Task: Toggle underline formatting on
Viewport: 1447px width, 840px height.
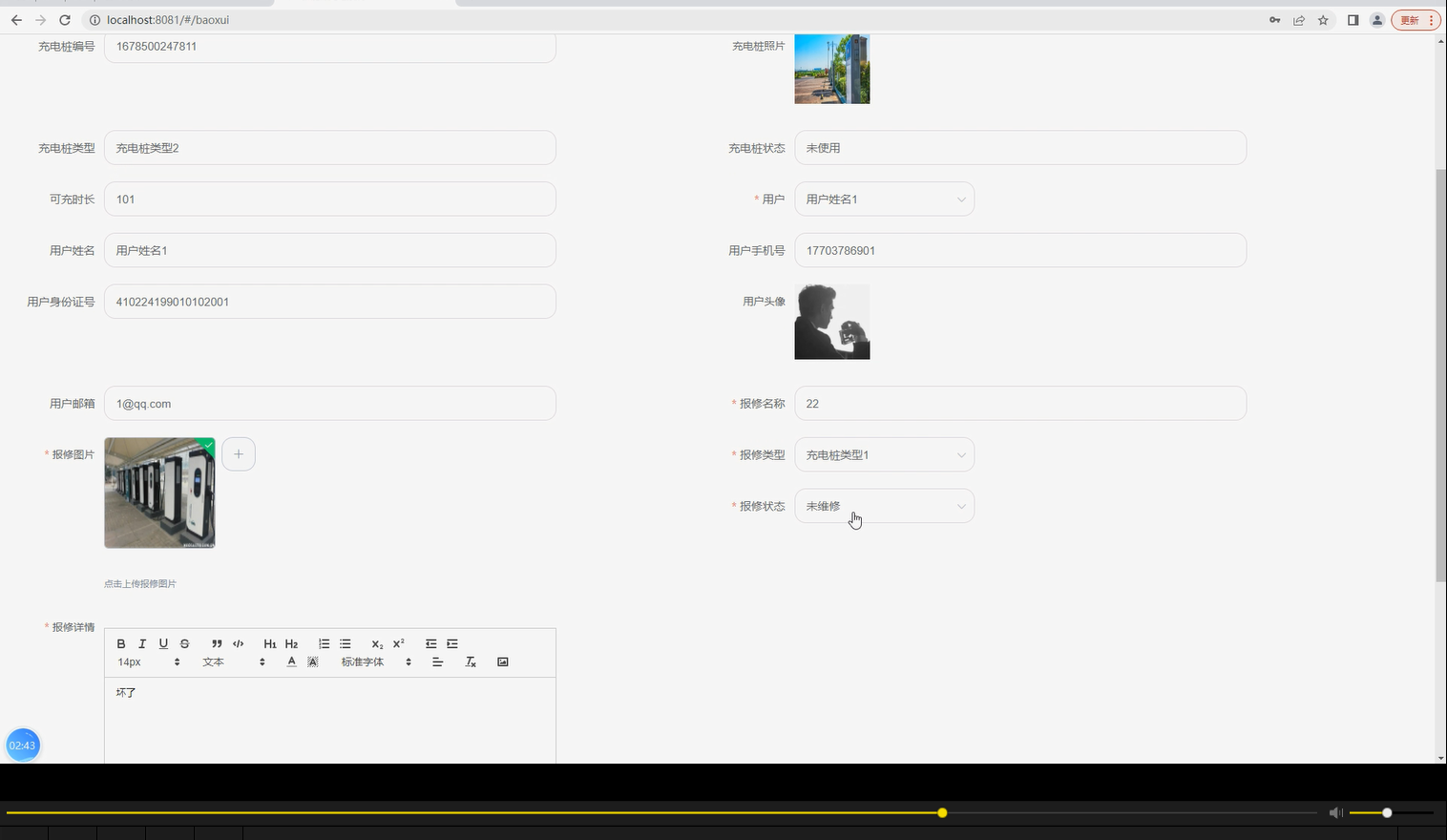Action: [163, 643]
